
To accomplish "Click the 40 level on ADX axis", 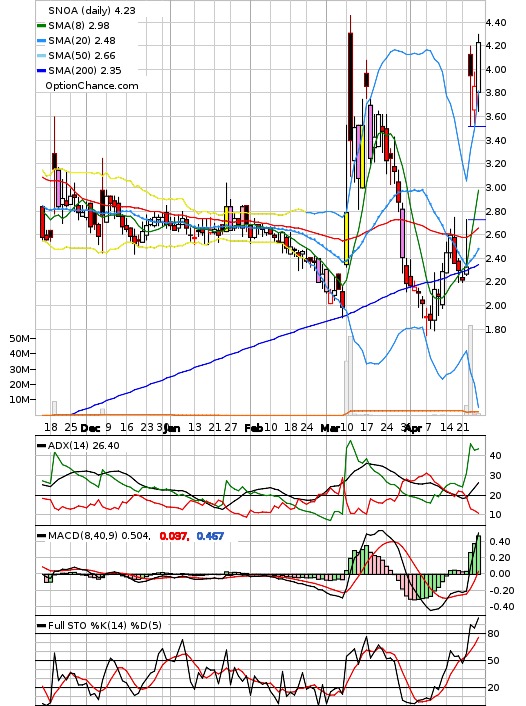I will (x=495, y=456).
